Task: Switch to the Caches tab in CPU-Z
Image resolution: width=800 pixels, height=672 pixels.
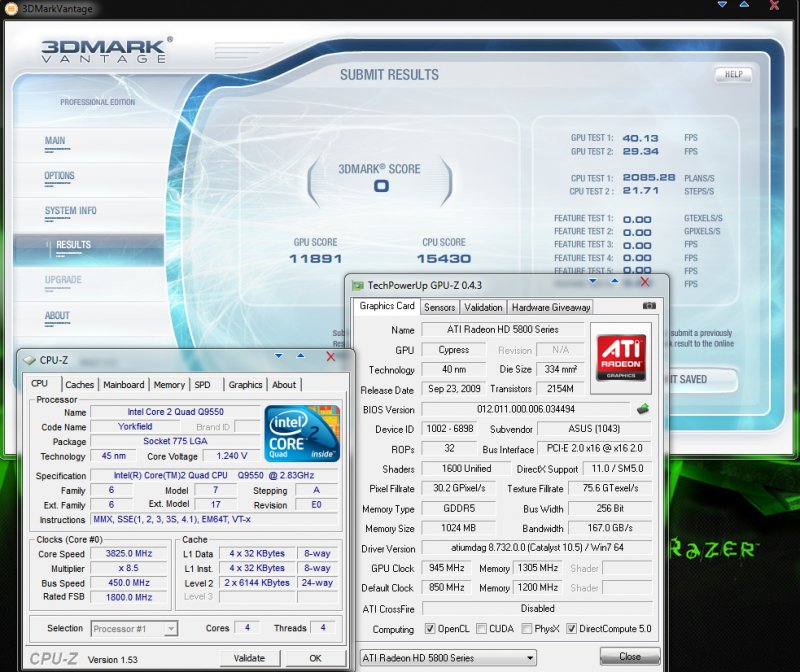Action: coord(80,385)
